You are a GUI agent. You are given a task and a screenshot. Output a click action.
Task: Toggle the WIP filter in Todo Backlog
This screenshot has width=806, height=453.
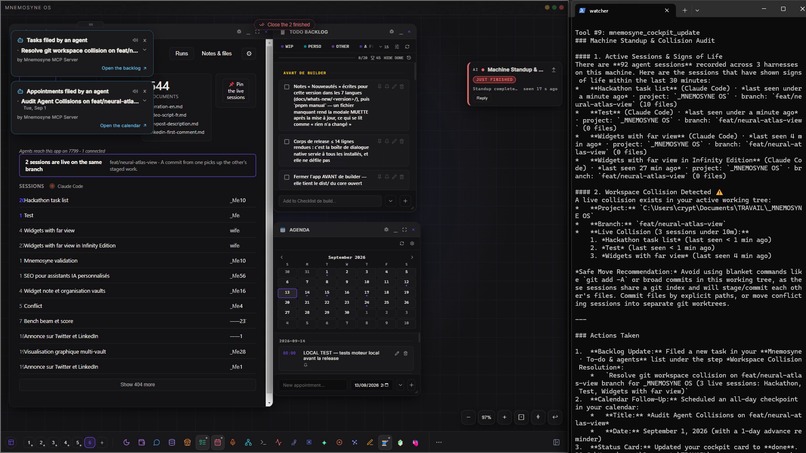[x=288, y=46]
